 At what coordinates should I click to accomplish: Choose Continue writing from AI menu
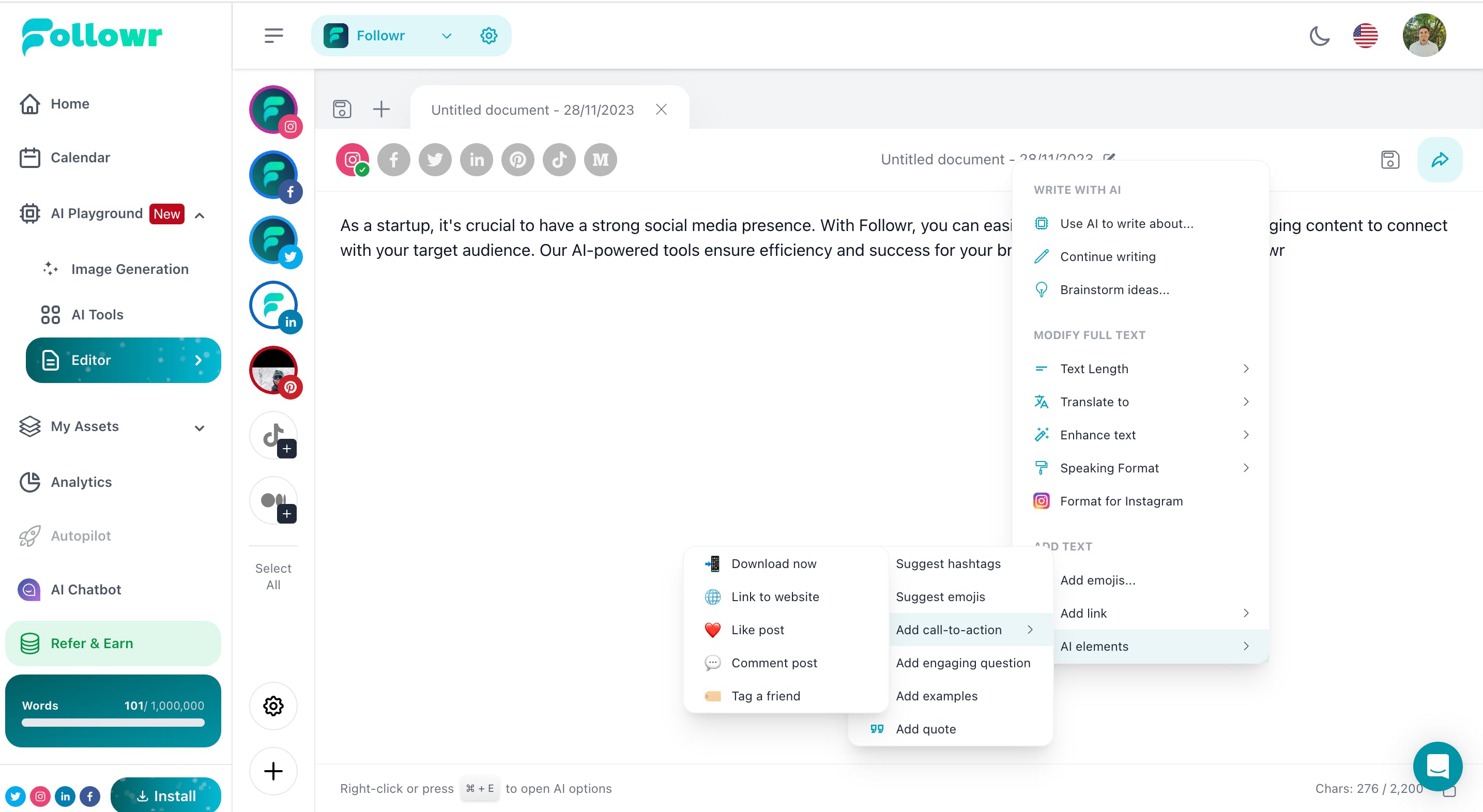pyautogui.click(x=1107, y=257)
